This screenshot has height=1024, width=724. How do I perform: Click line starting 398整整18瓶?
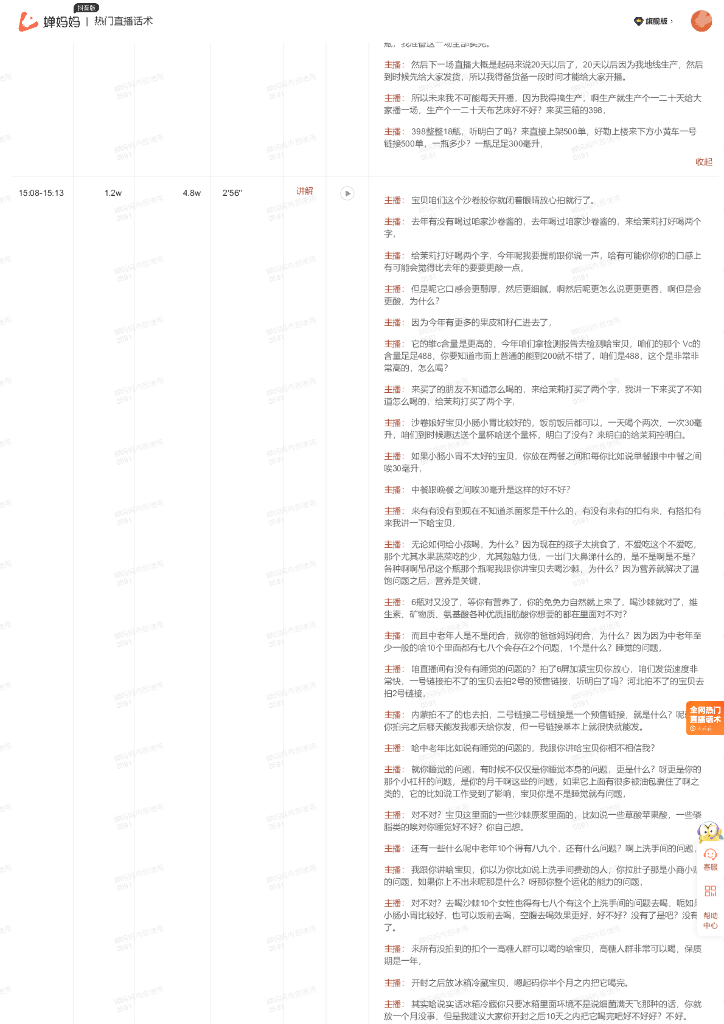[540, 138]
